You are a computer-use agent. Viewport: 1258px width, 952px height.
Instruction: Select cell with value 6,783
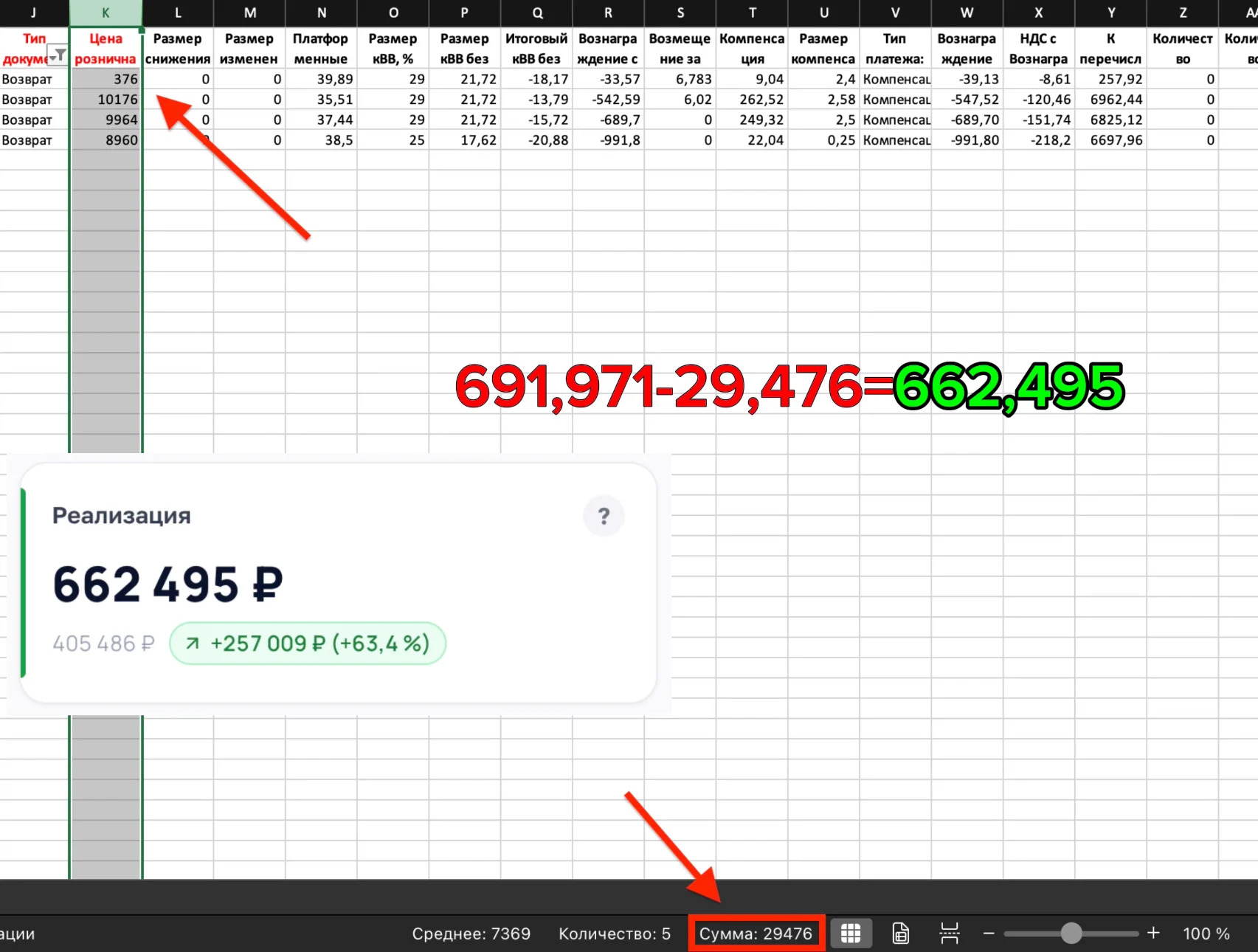tap(680, 79)
